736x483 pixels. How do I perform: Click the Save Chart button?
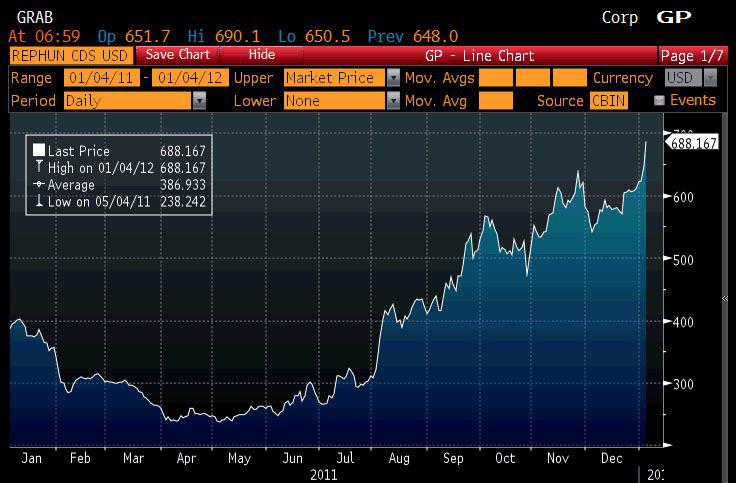178,55
